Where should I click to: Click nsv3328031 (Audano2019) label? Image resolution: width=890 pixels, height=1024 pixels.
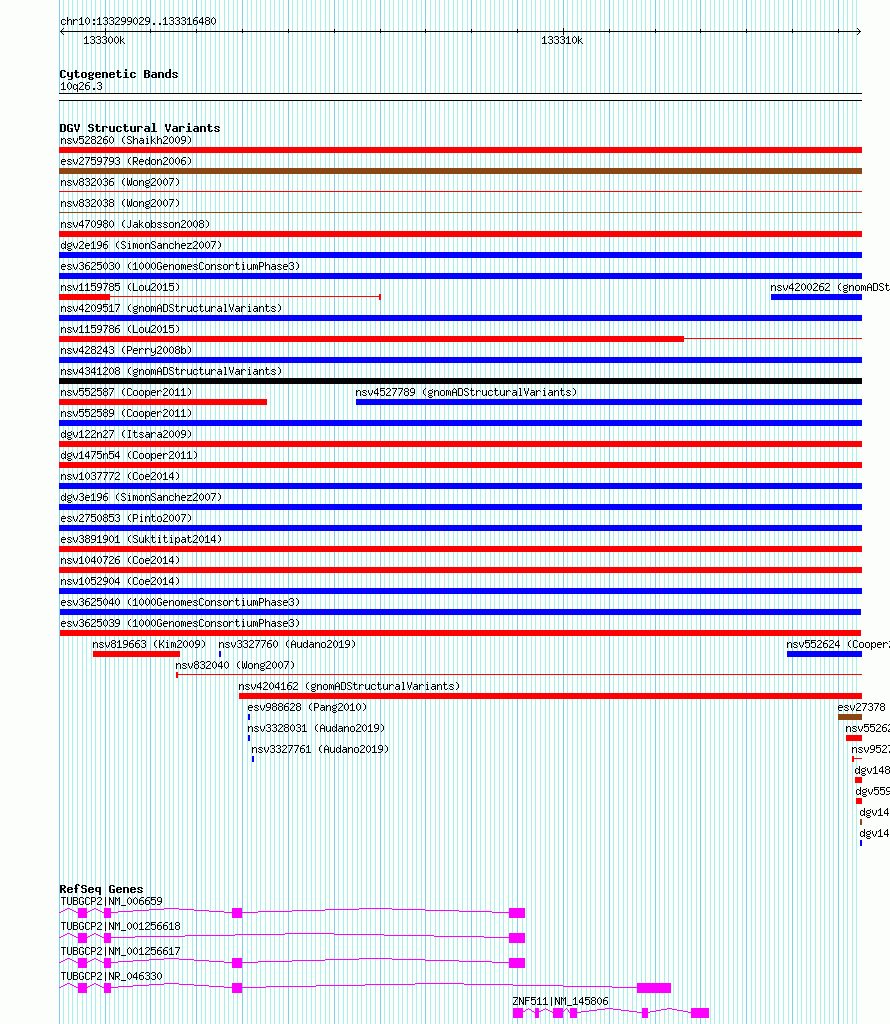click(316, 728)
